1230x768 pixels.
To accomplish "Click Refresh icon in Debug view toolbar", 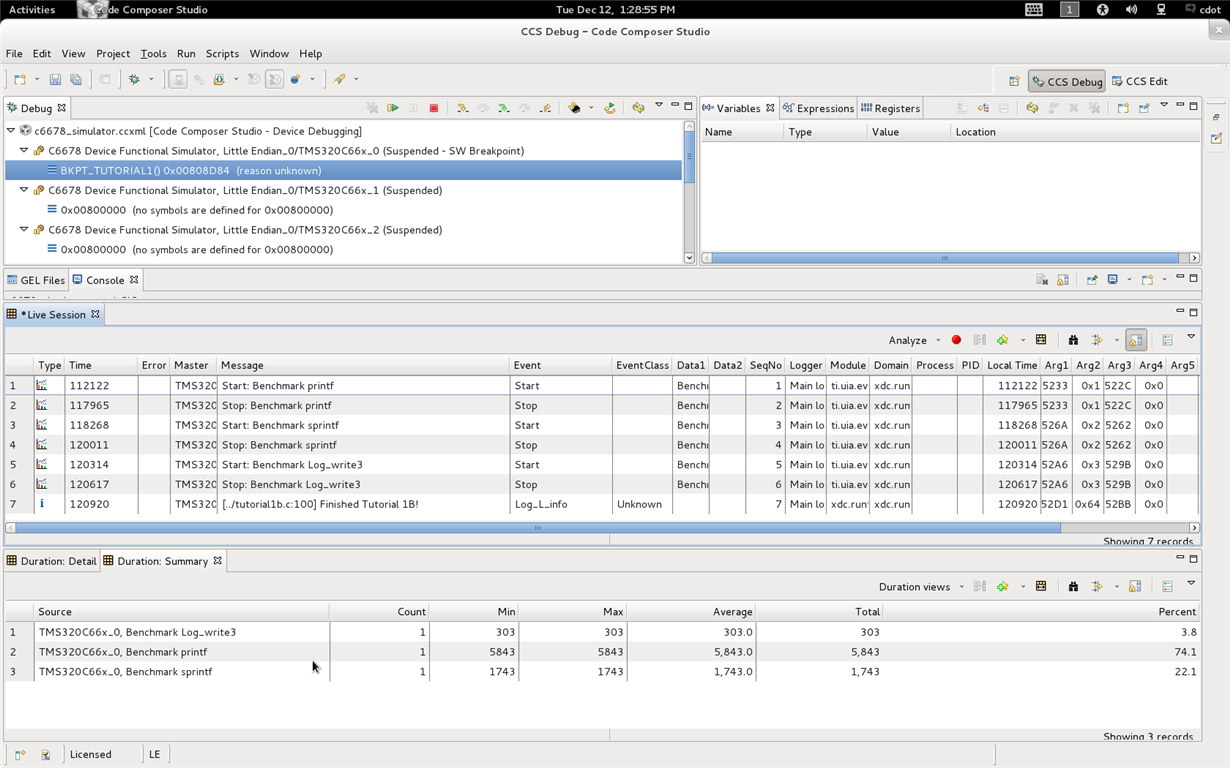I will coord(638,108).
